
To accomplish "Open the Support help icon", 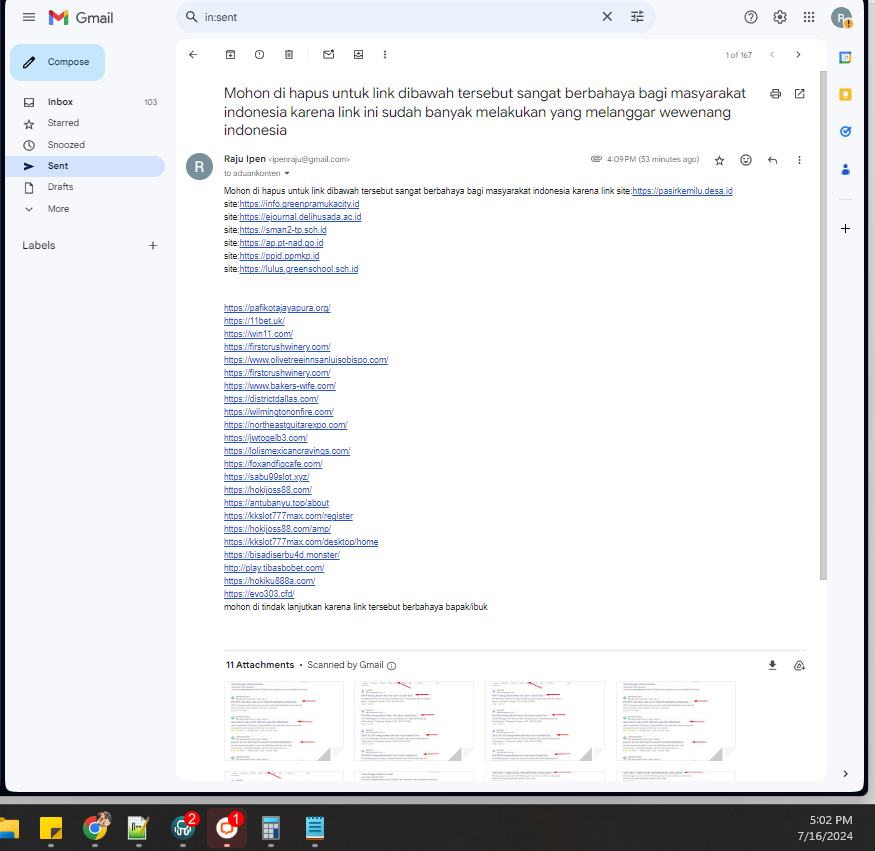I will pyautogui.click(x=751, y=17).
